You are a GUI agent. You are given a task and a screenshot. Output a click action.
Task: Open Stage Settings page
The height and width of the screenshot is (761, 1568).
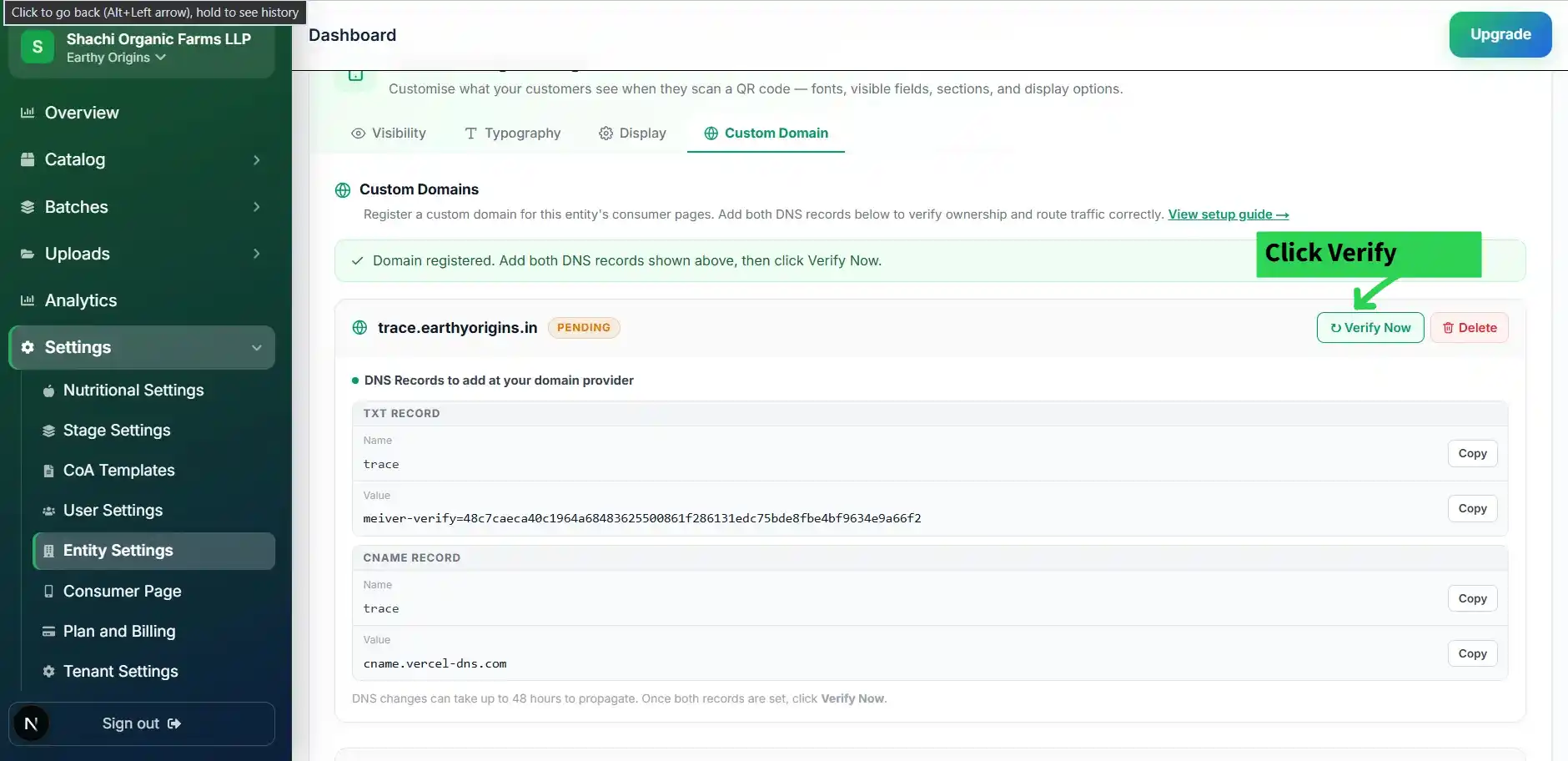click(154, 431)
